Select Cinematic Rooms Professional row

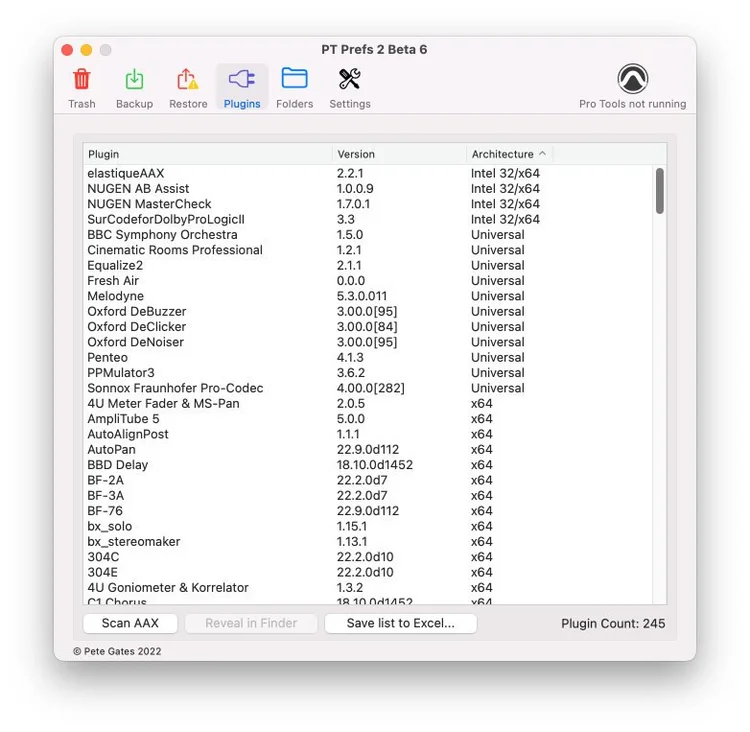tap(367, 250)
